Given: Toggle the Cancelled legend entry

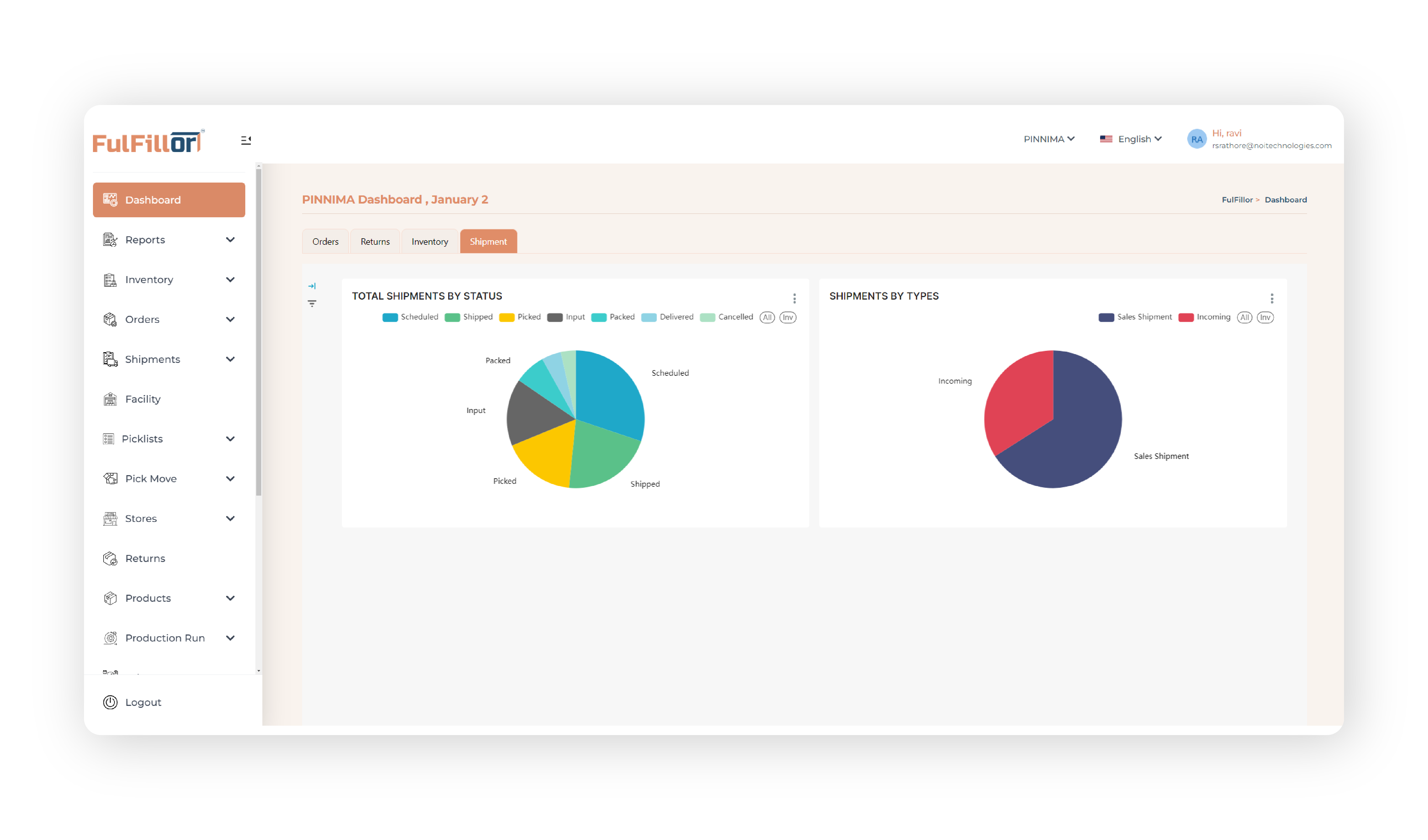Looking at the screenshot, I should pos(727,317).
